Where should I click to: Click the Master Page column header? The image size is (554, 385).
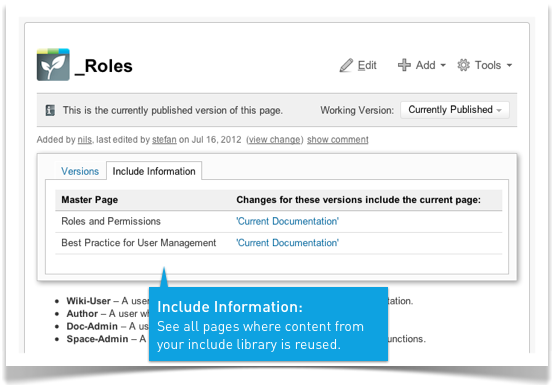[90, 200]
